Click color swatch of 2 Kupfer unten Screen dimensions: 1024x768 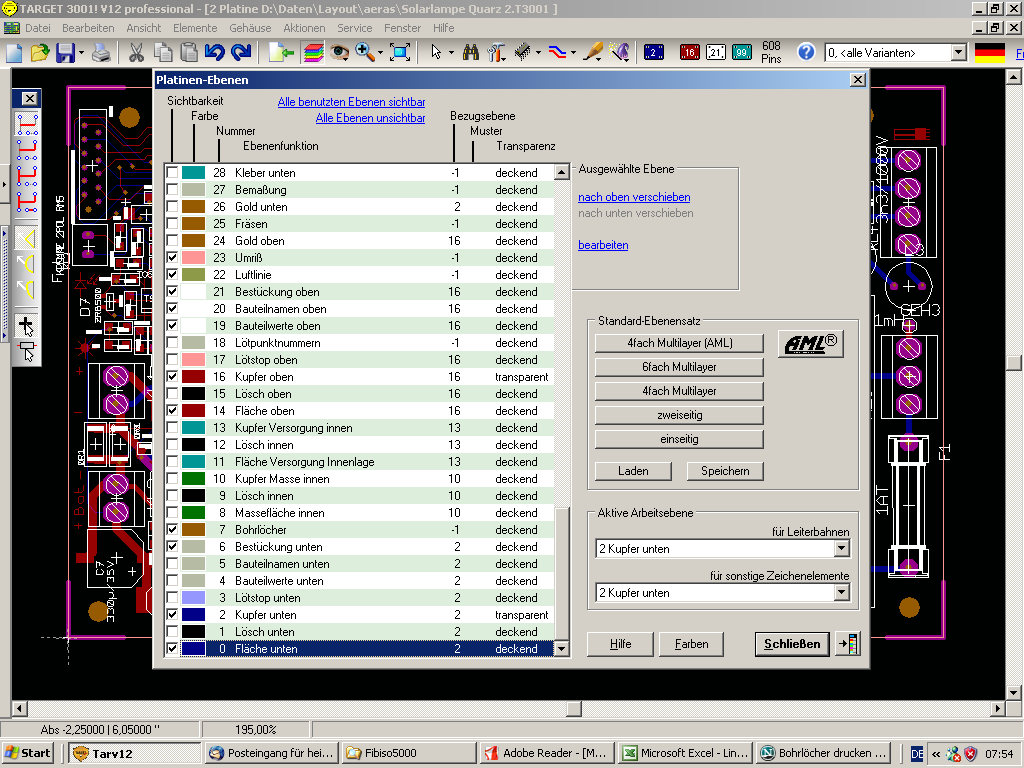tap(193, 614)
